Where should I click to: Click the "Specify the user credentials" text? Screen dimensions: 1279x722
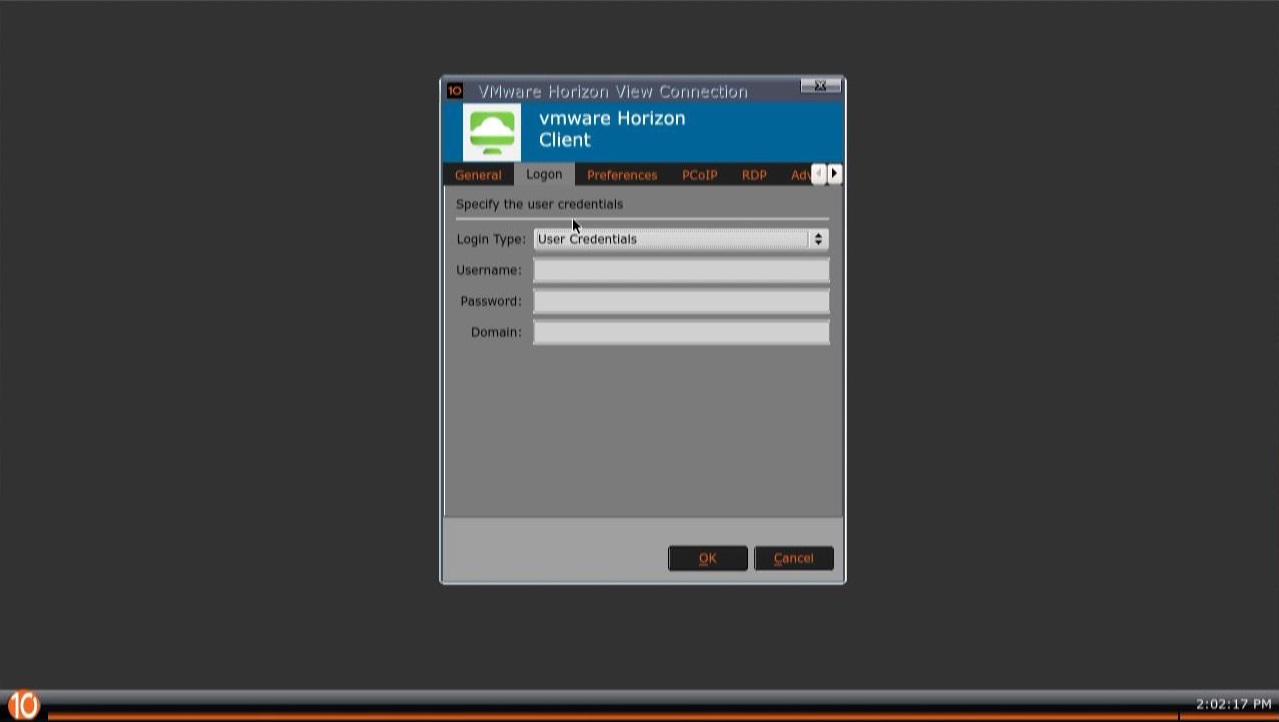[539, 204]
